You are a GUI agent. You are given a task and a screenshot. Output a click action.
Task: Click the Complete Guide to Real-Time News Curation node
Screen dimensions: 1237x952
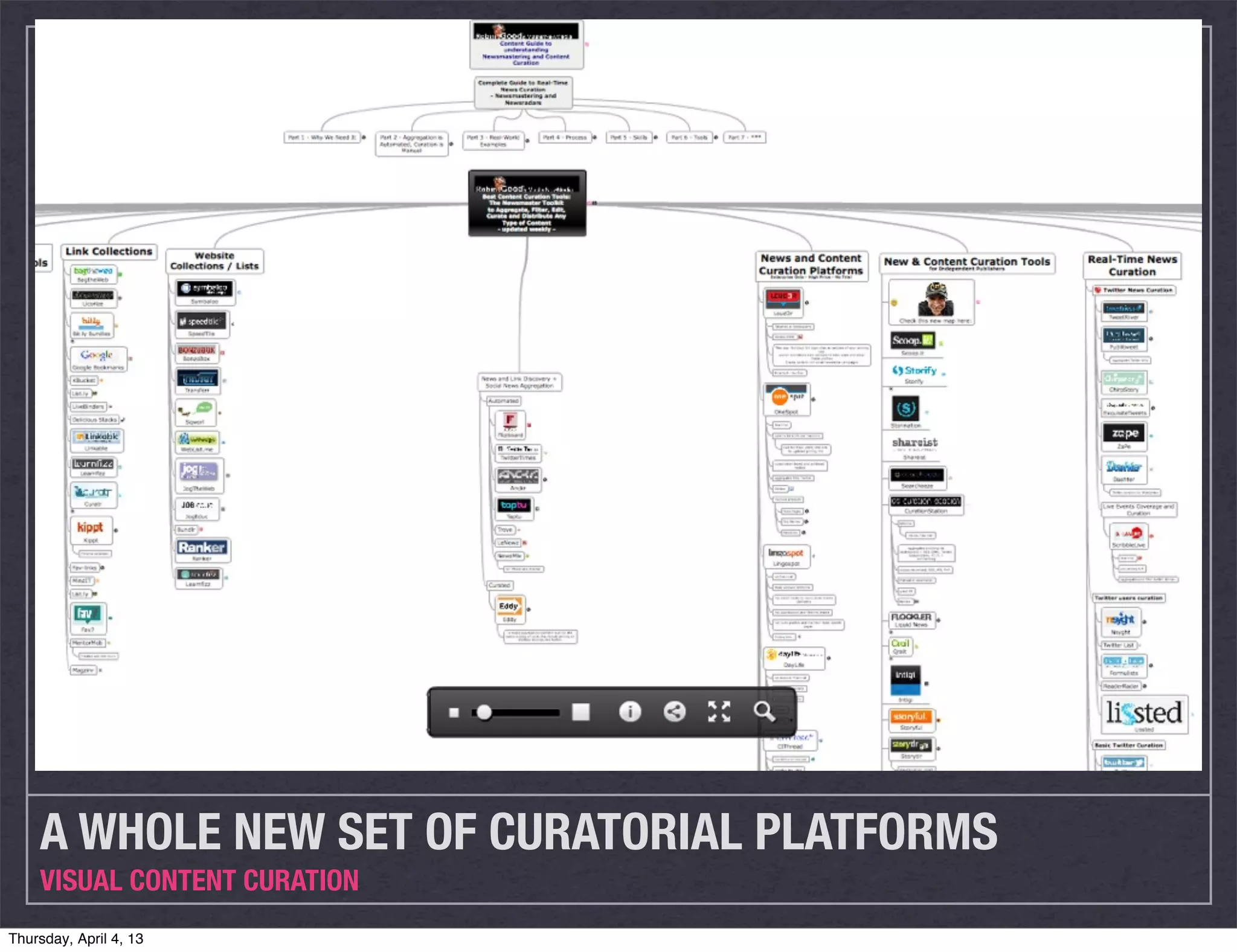click(523, 92)
